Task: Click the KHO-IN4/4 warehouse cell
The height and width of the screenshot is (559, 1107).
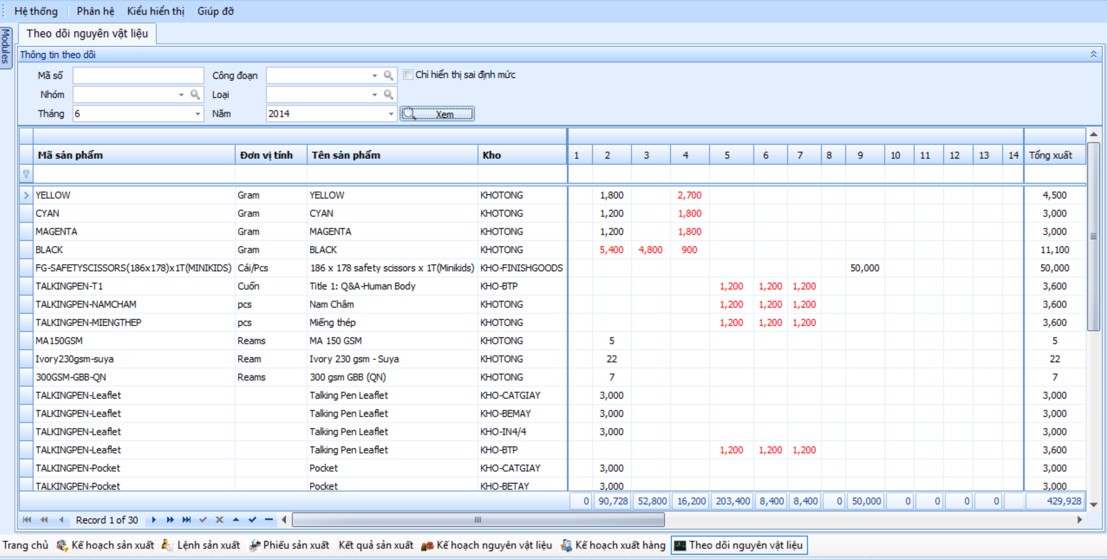Action: [x=522, y=432]
